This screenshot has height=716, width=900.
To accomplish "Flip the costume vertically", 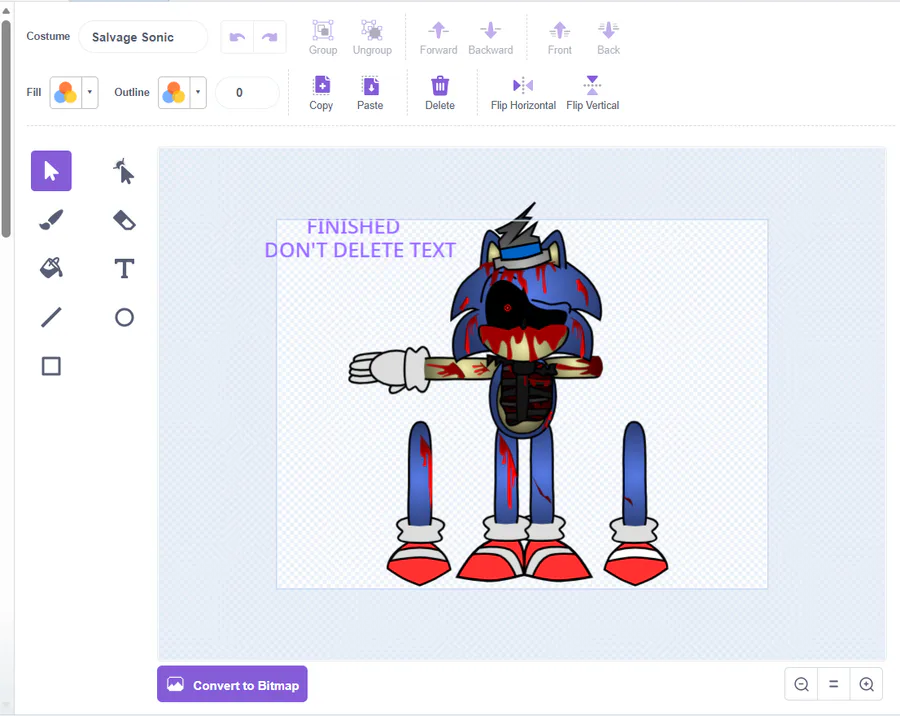I will point(592,93).
